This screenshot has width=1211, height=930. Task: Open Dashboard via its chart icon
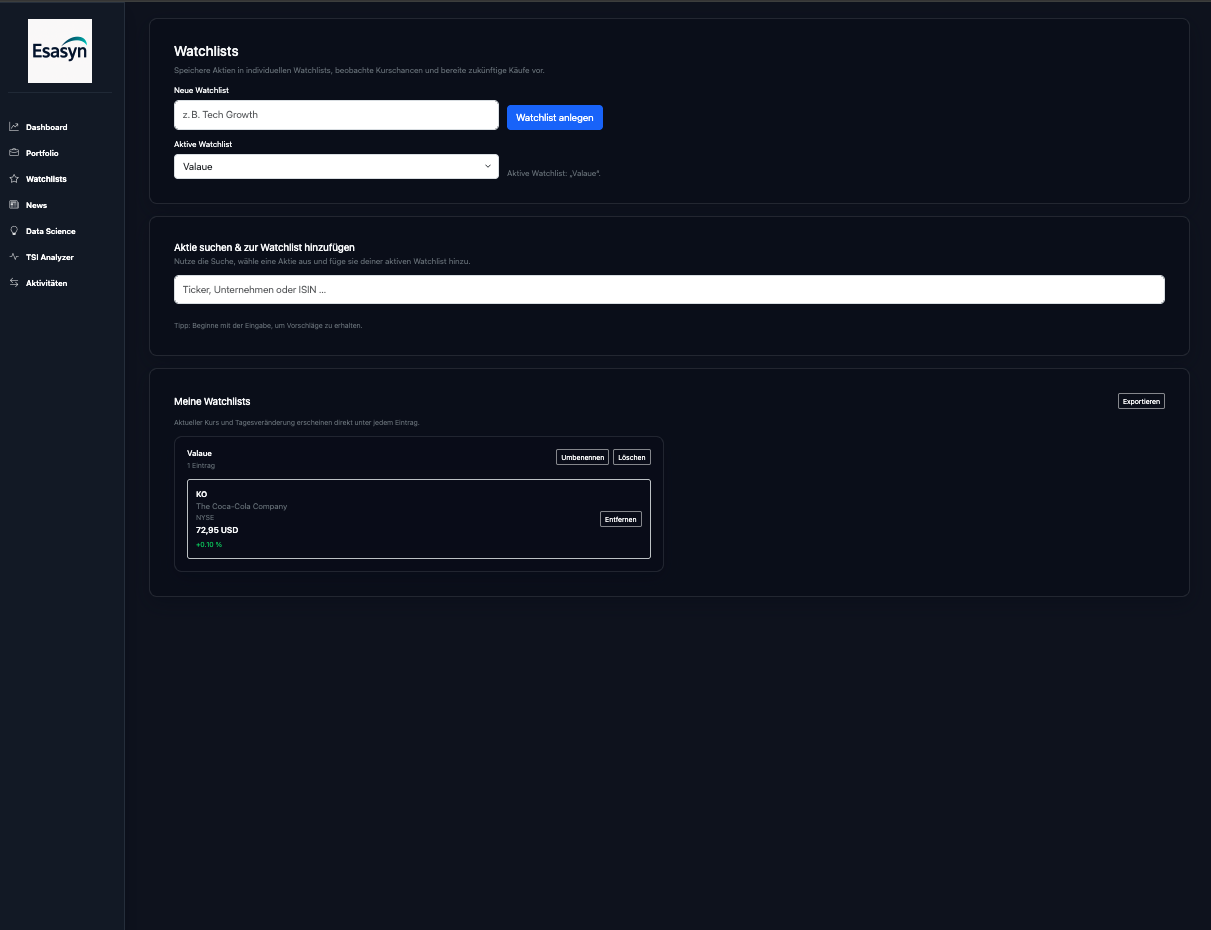14,127
